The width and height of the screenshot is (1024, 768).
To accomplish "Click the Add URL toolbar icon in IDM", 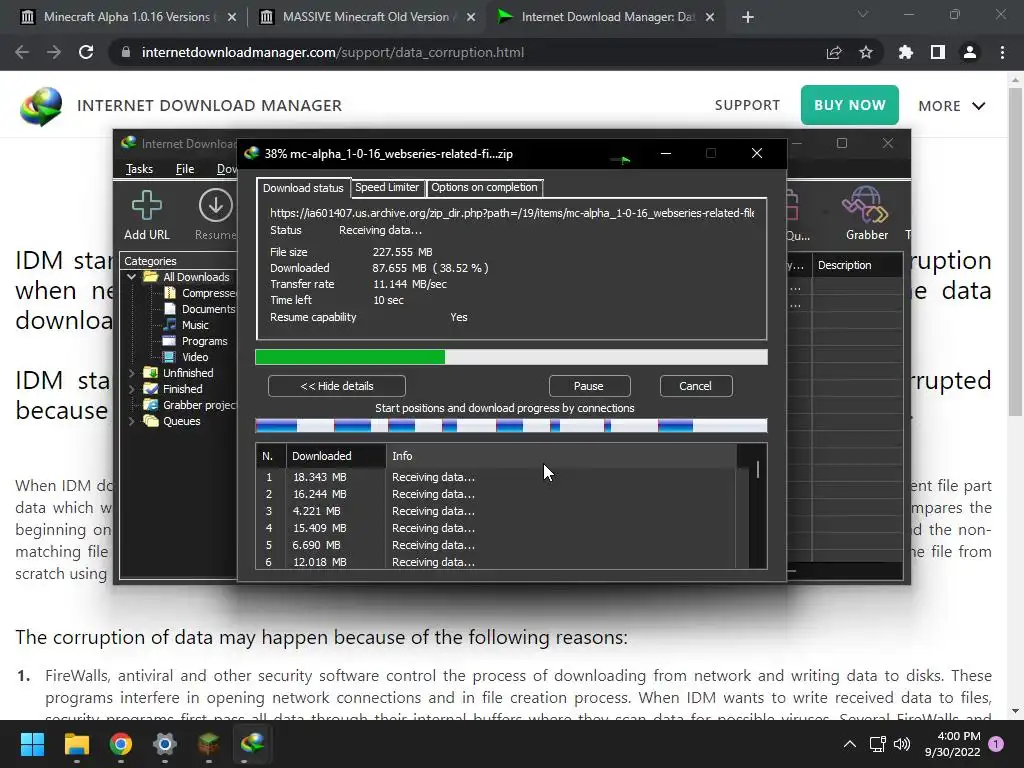I will [147, 216].
